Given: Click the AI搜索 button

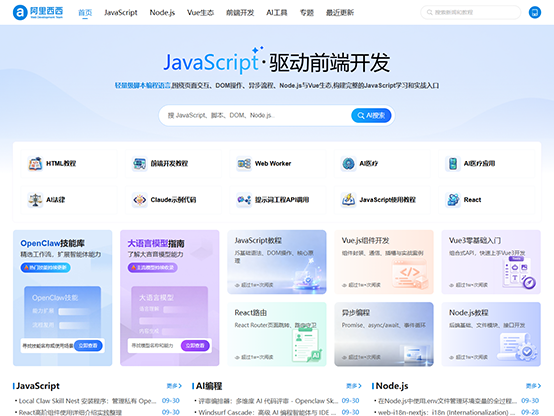Looking at the screenshot, I should [x=371, y=116].
